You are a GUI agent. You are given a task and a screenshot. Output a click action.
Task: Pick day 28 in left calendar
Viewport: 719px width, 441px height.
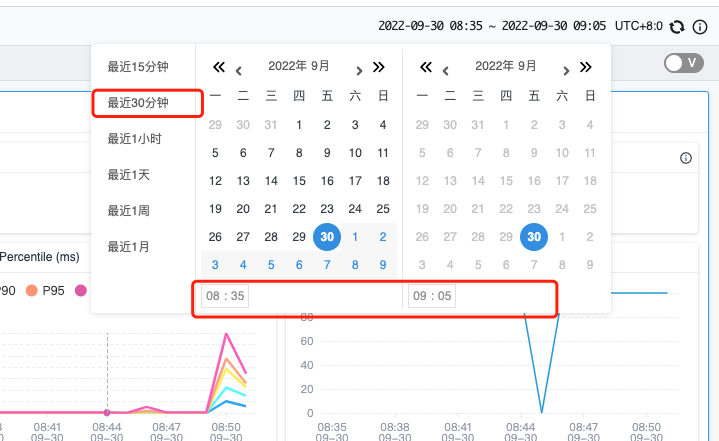(x=271, y=237)
